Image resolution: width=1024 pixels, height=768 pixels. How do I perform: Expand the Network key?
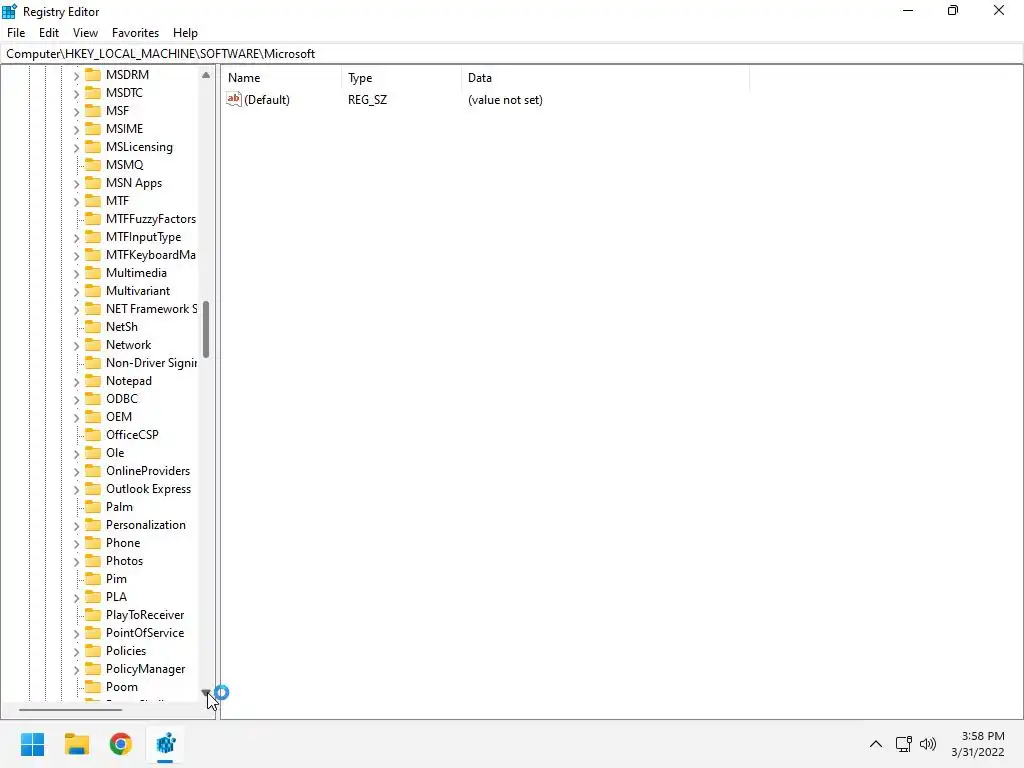coord(76,345)
